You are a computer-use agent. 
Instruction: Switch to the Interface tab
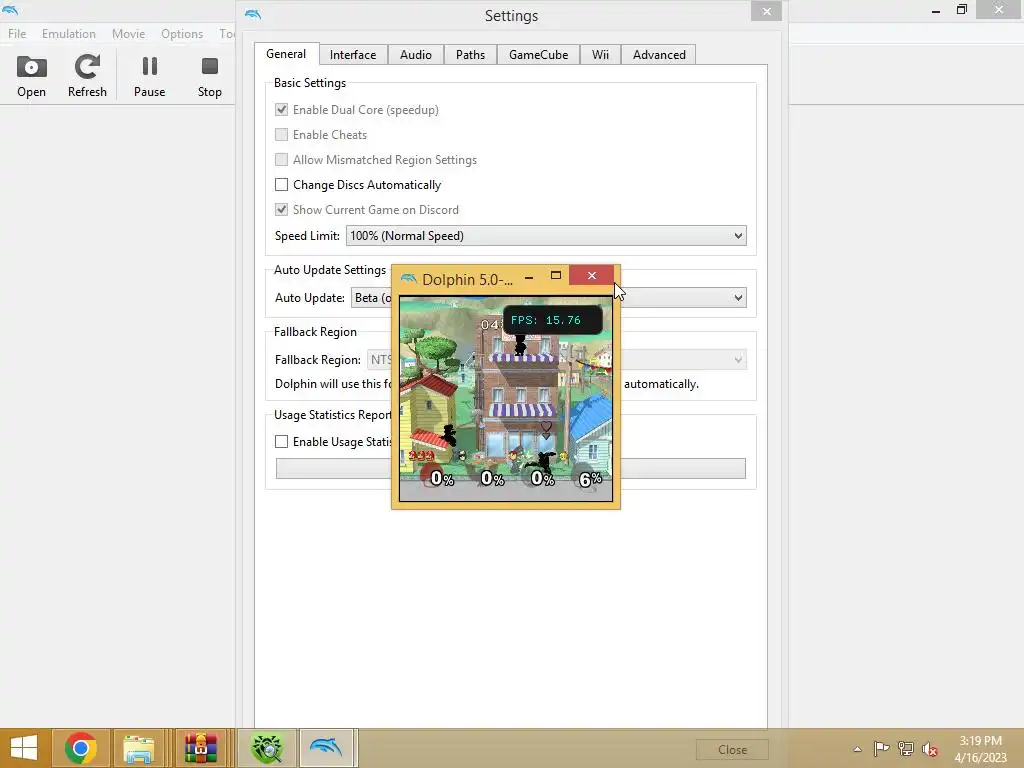353,55
